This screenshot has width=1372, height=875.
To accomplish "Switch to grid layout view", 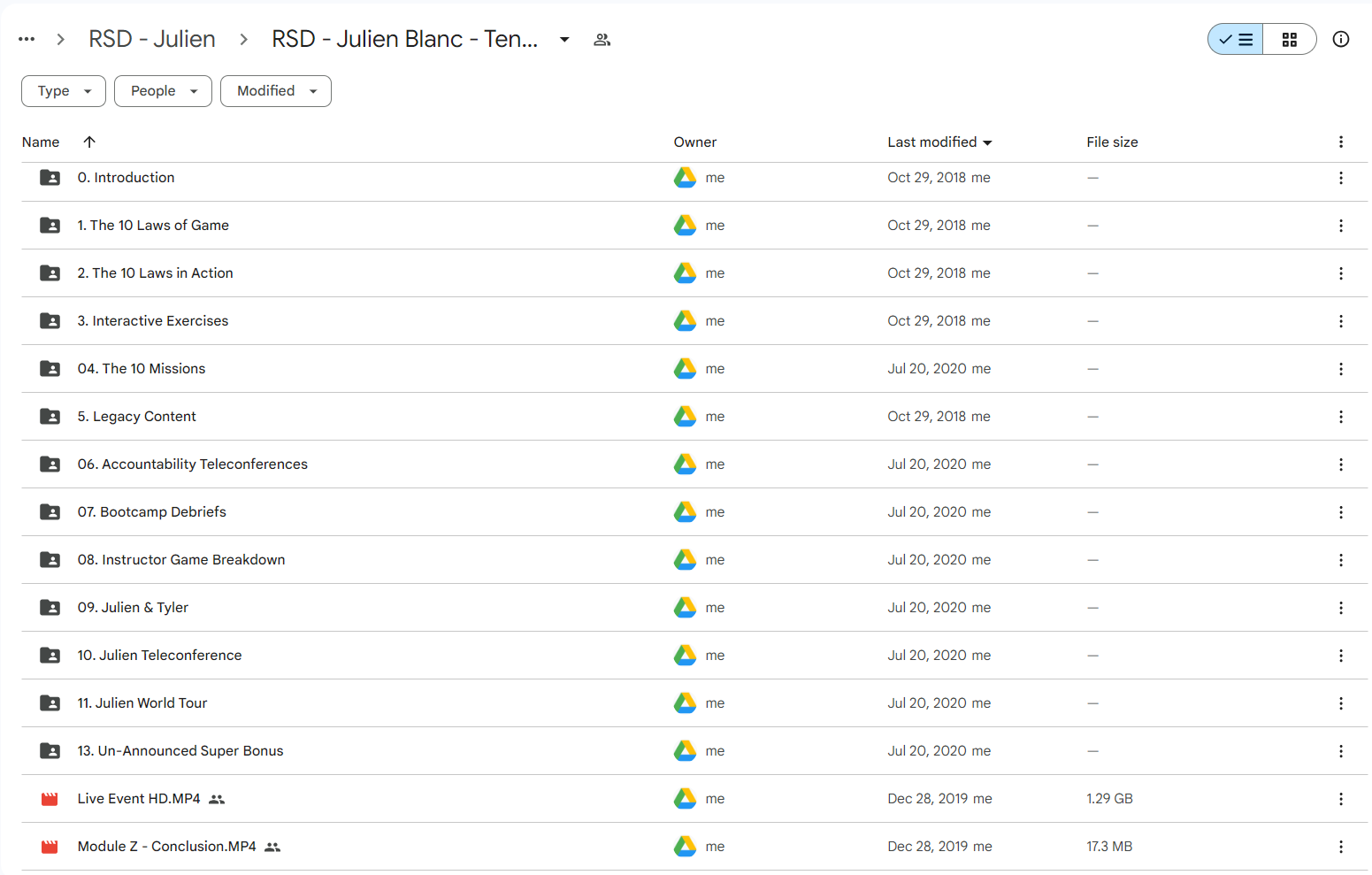I will (x=1290, y=39).
